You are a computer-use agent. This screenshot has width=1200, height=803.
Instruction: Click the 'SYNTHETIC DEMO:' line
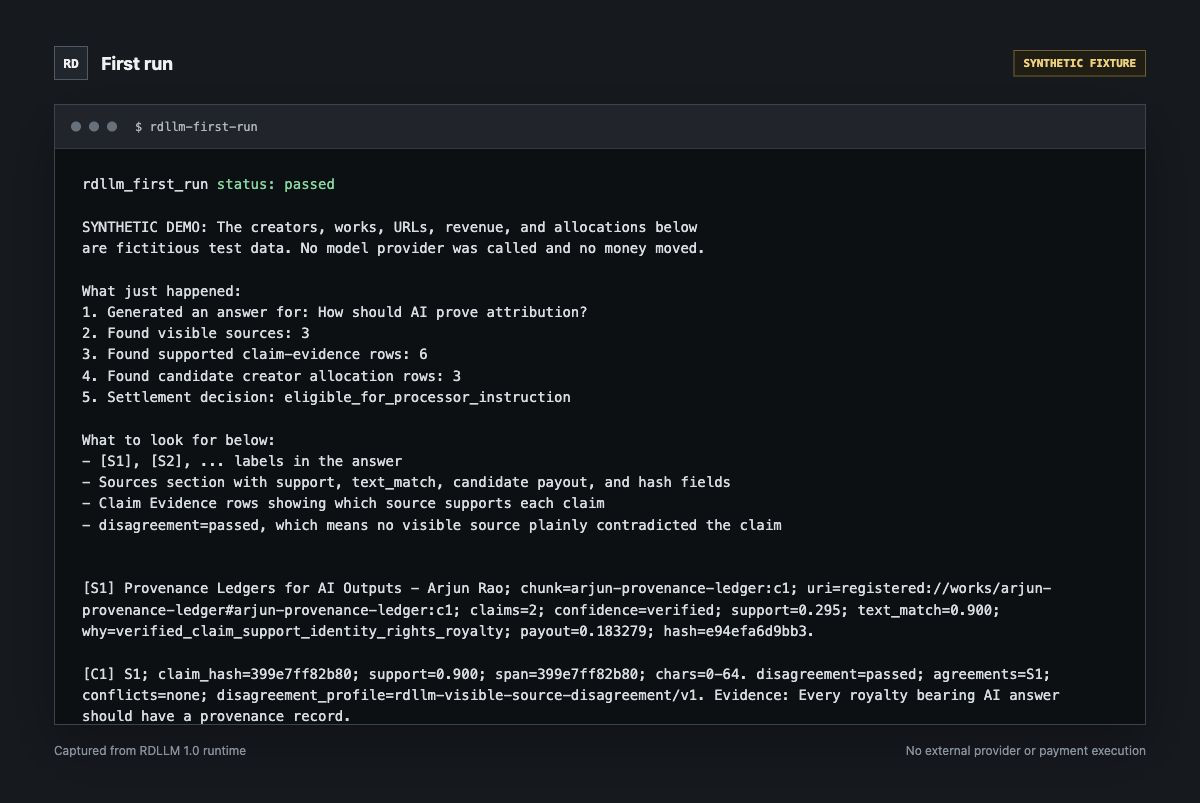click(x=390, y=227)
